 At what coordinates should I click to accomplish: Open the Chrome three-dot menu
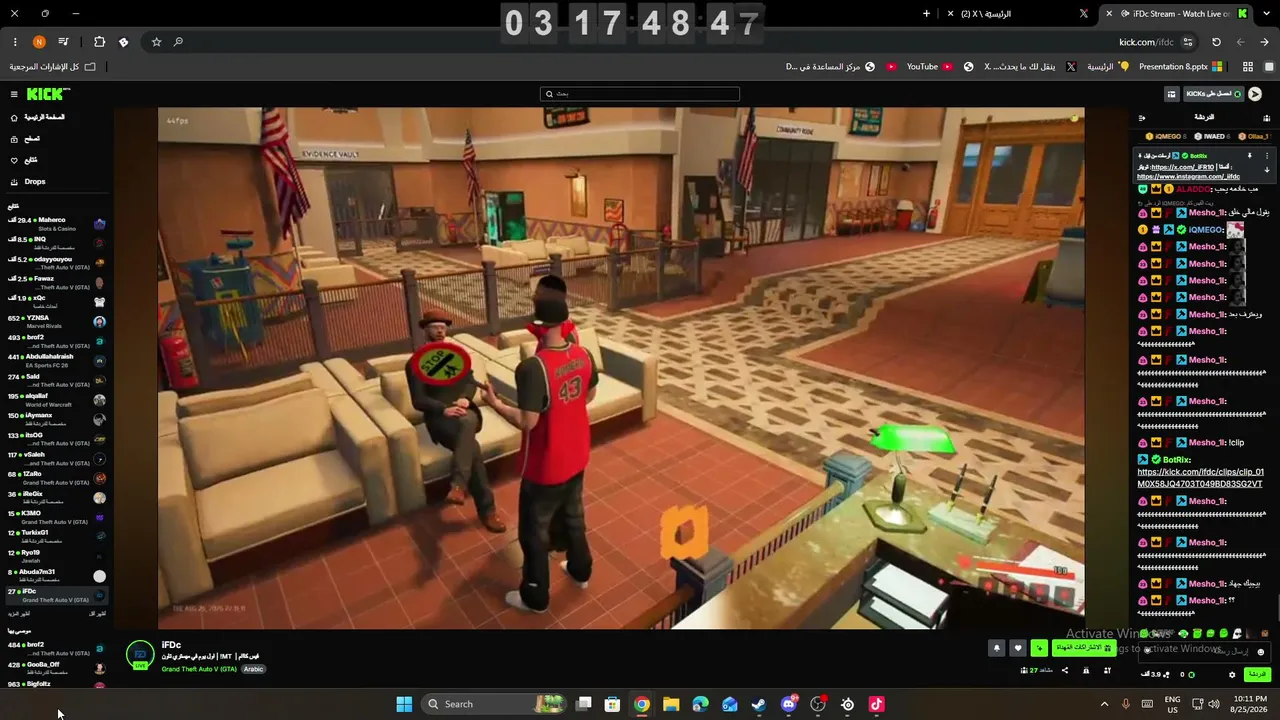[15, 42]
